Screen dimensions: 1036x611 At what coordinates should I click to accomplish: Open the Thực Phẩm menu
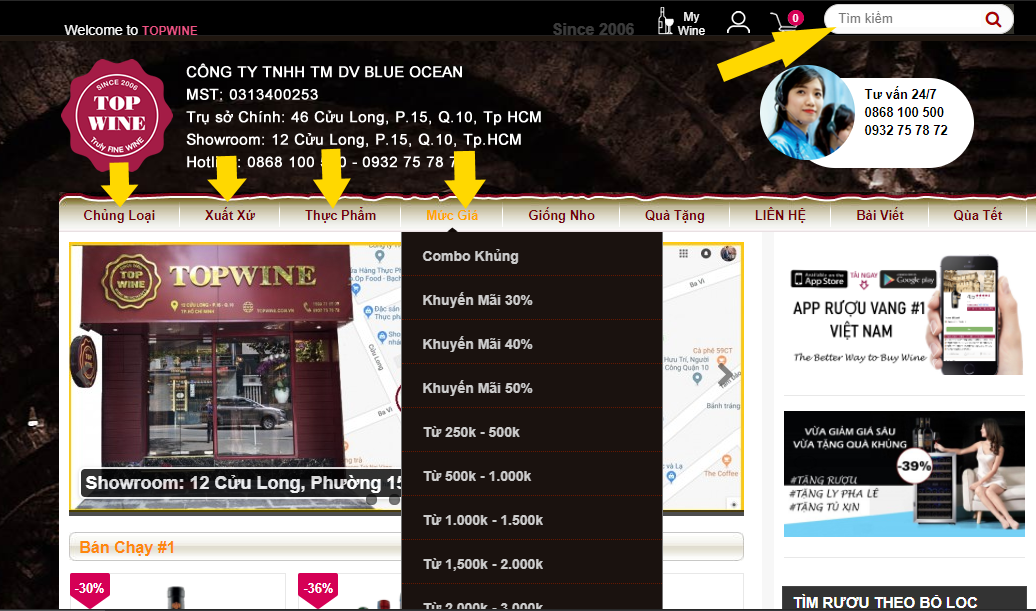pyautogui.click(x=340, y=215)
